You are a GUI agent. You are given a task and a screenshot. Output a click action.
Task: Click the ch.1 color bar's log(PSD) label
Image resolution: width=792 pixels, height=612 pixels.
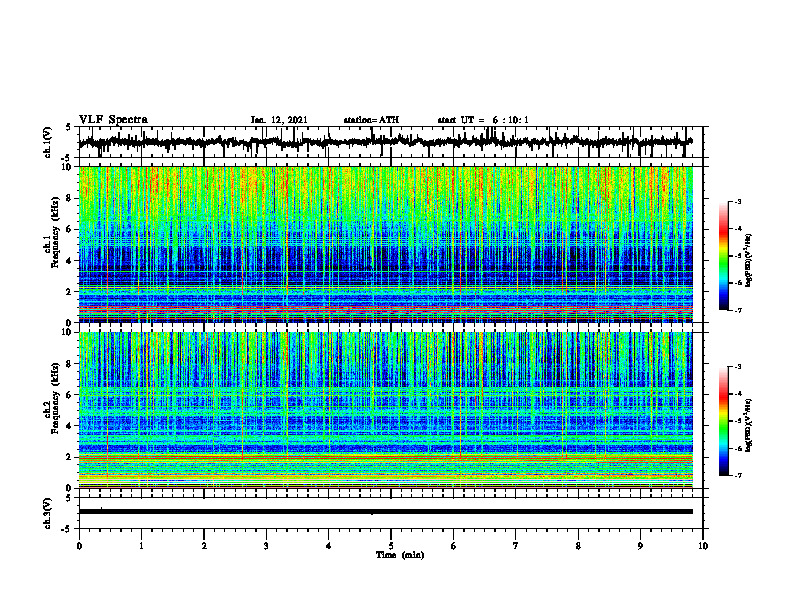749,260
